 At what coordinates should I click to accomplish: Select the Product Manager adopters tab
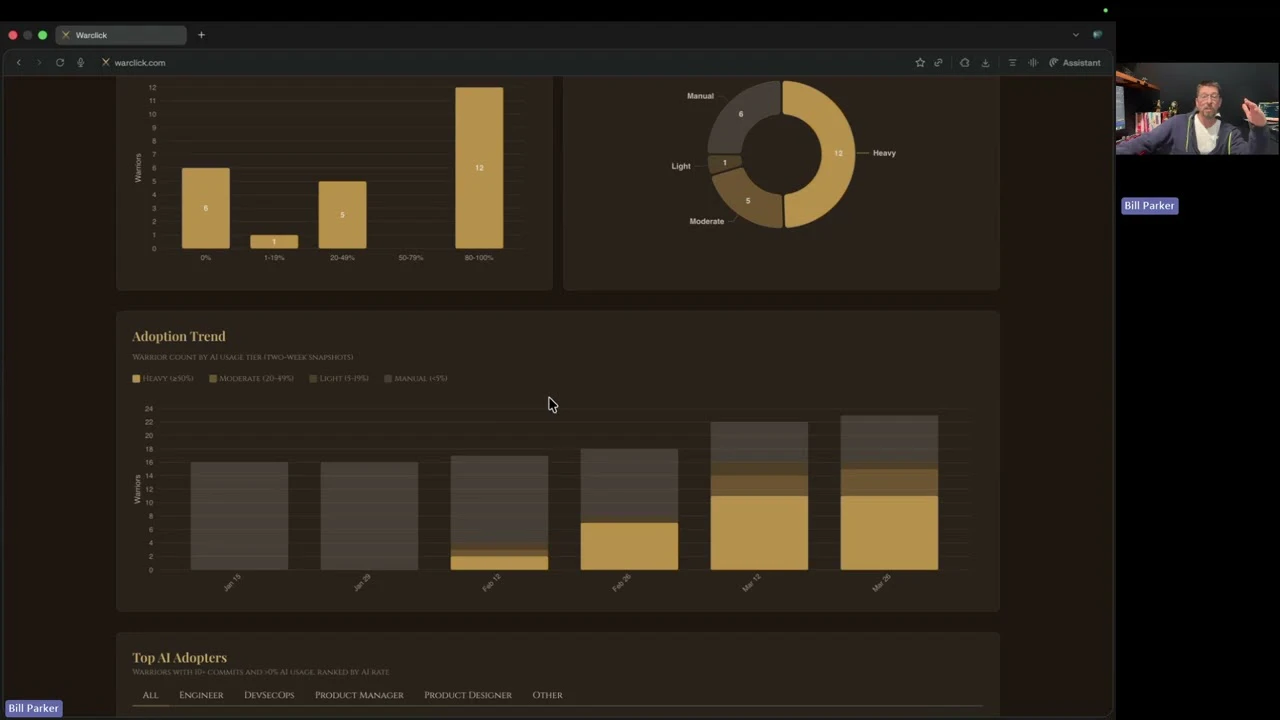359,695
